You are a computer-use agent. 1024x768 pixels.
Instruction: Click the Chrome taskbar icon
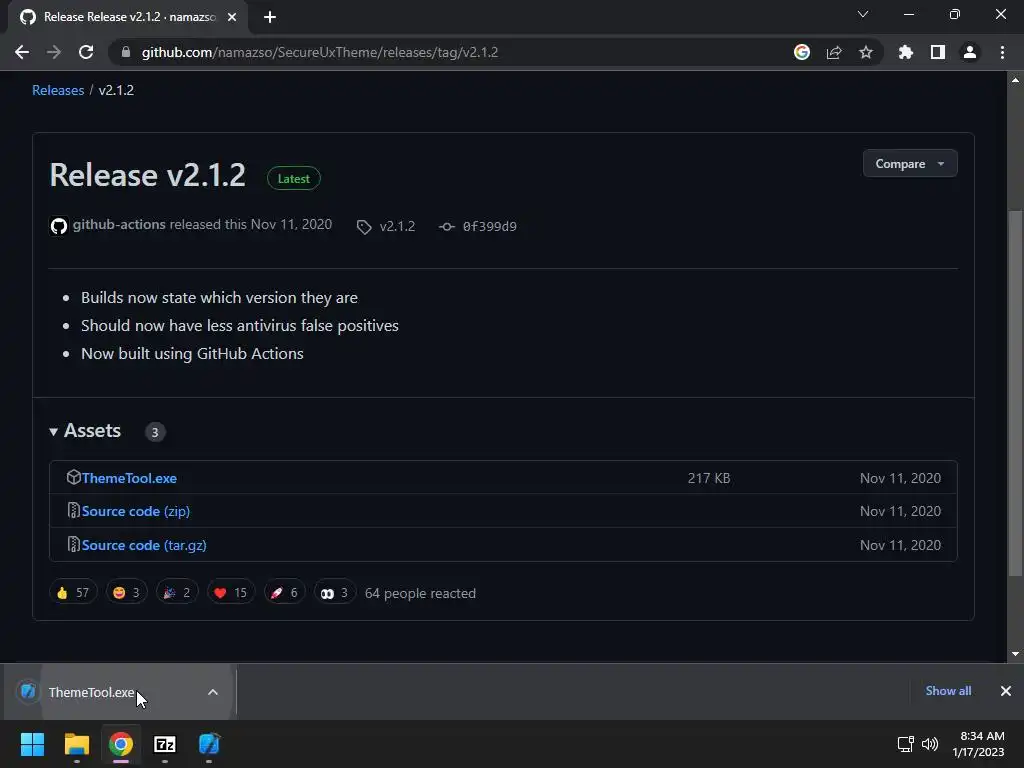121,744
